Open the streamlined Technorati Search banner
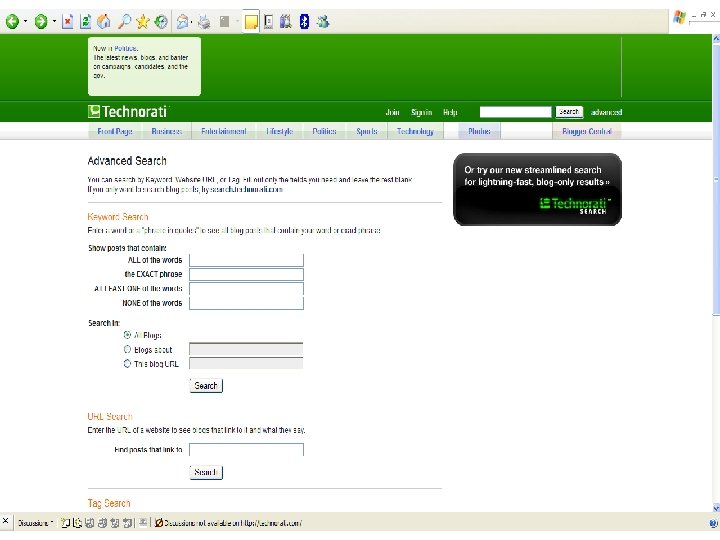This screenshot has height=540, width=720. pyautogui.click(x=537, y=189)
